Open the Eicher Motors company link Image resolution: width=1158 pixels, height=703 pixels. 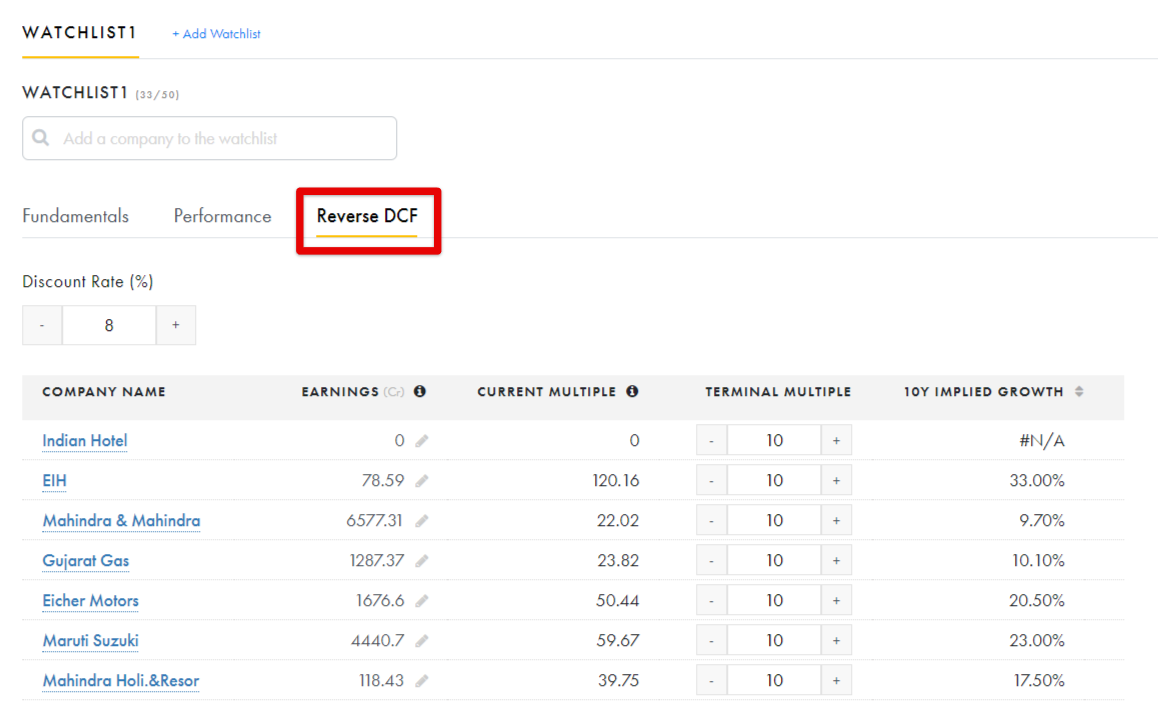[x=91, y=600]
